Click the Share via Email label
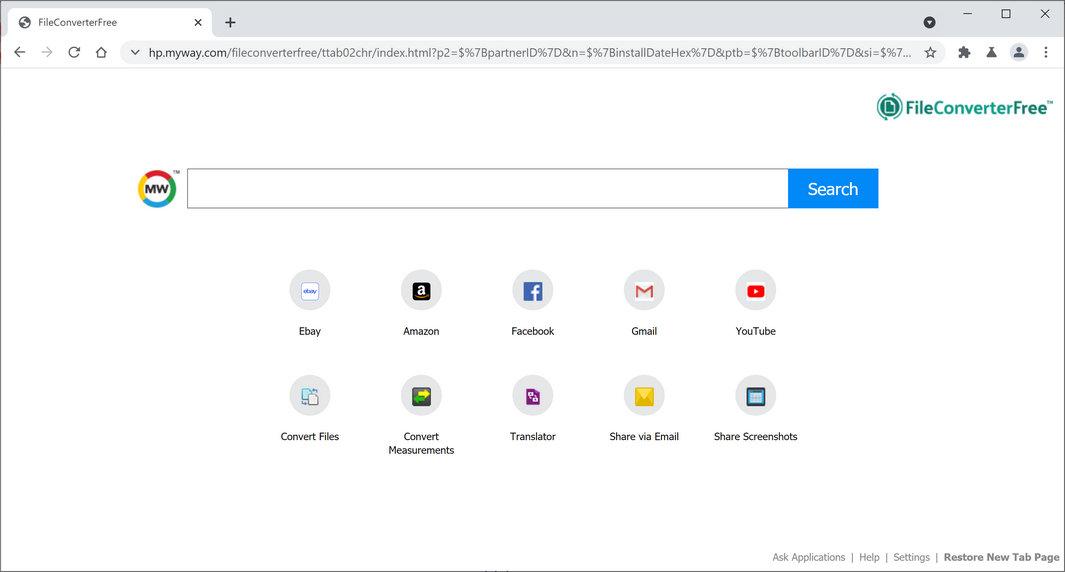 point(644,436)
